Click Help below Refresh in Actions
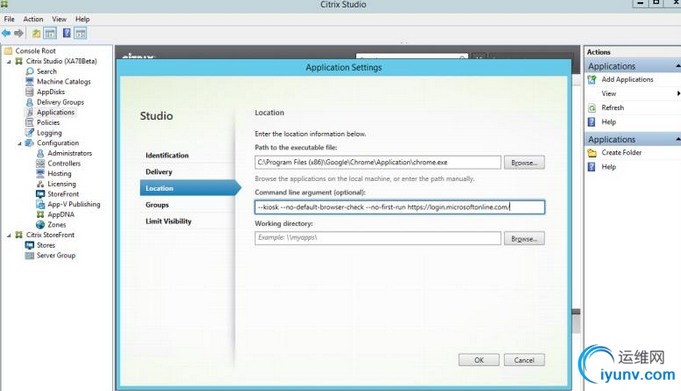This screenshot has height=391, width=681. coord(608,122)
